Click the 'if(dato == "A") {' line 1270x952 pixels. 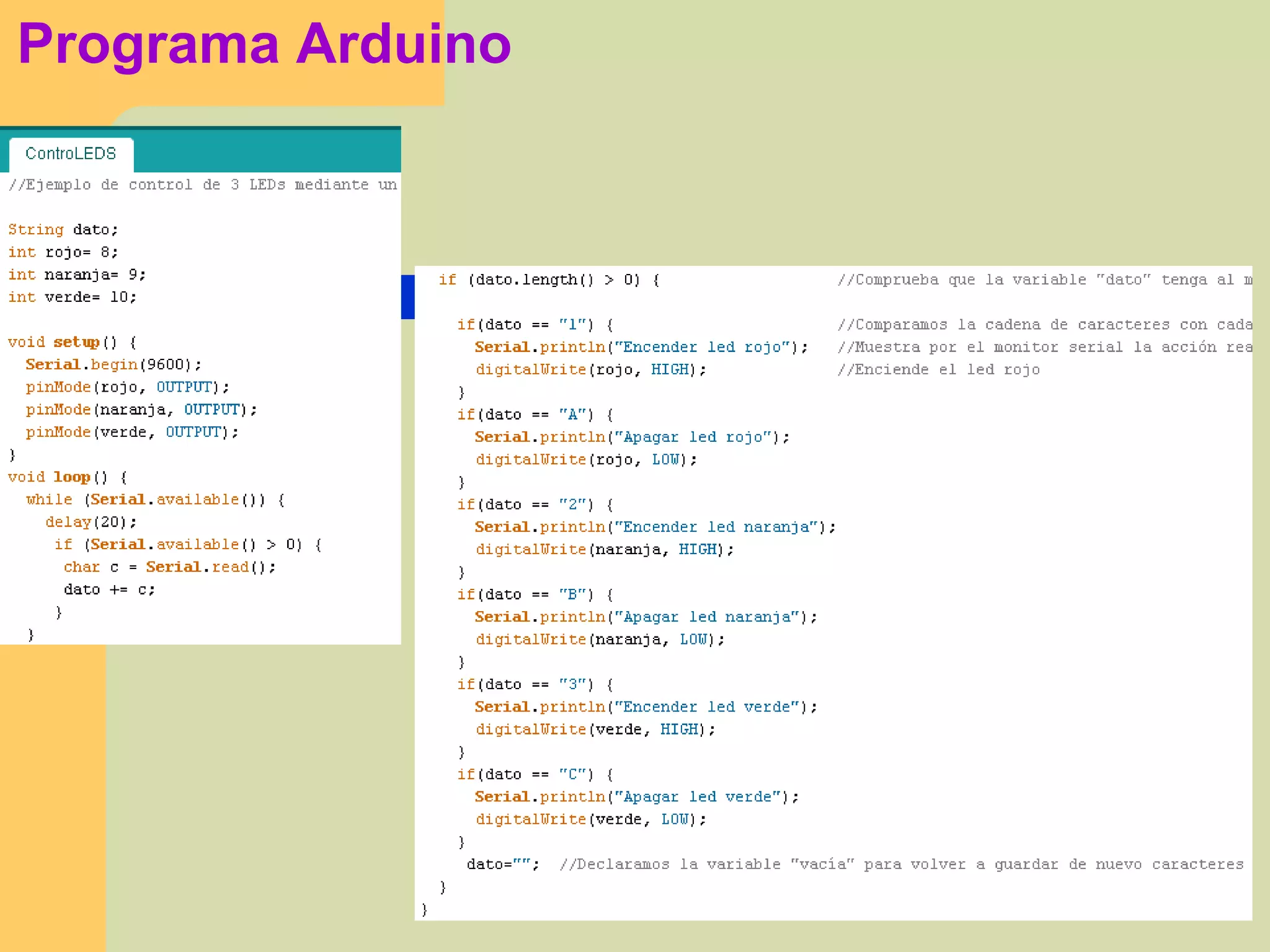point(535,415)
